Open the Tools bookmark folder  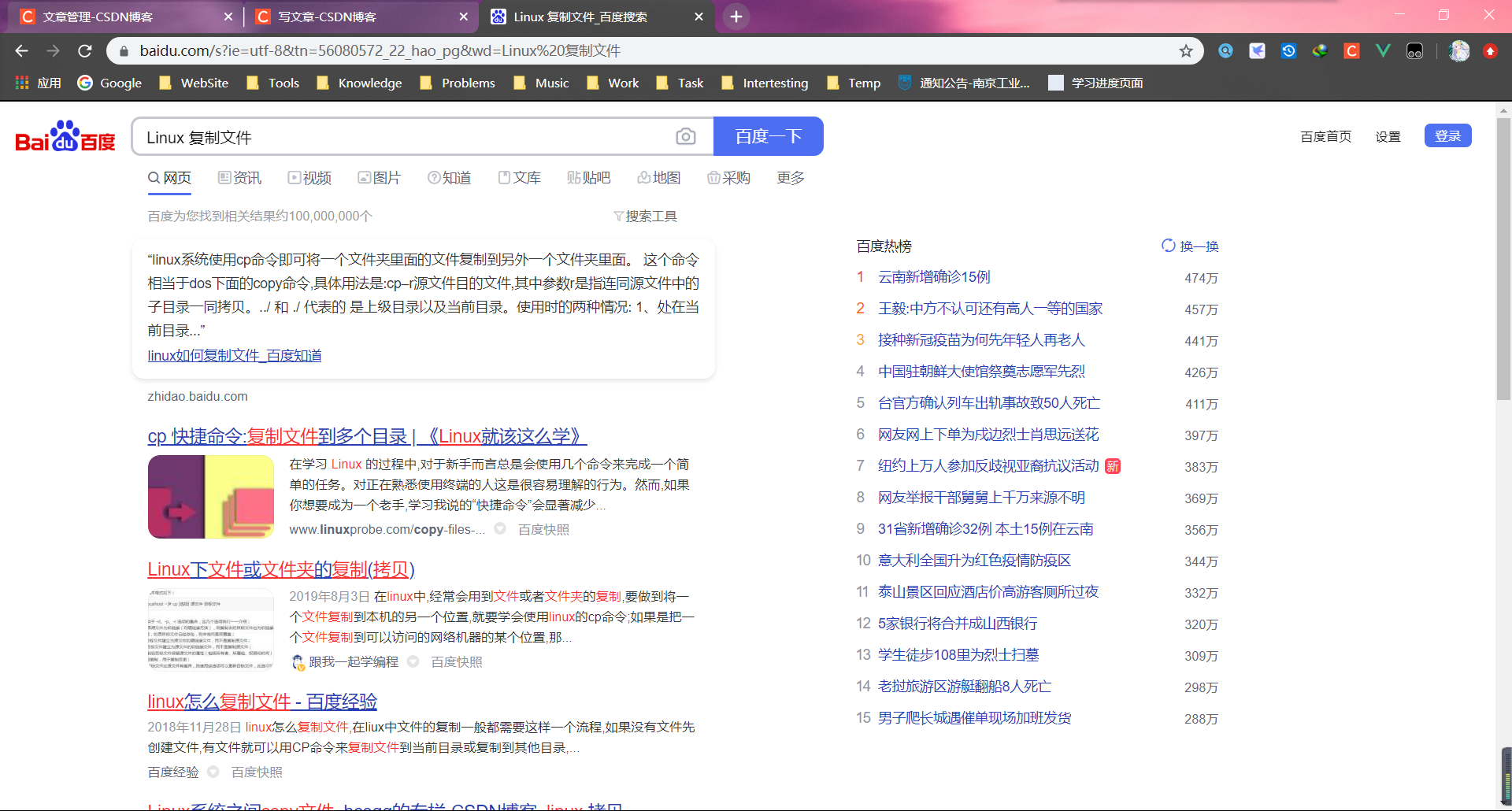272,83
